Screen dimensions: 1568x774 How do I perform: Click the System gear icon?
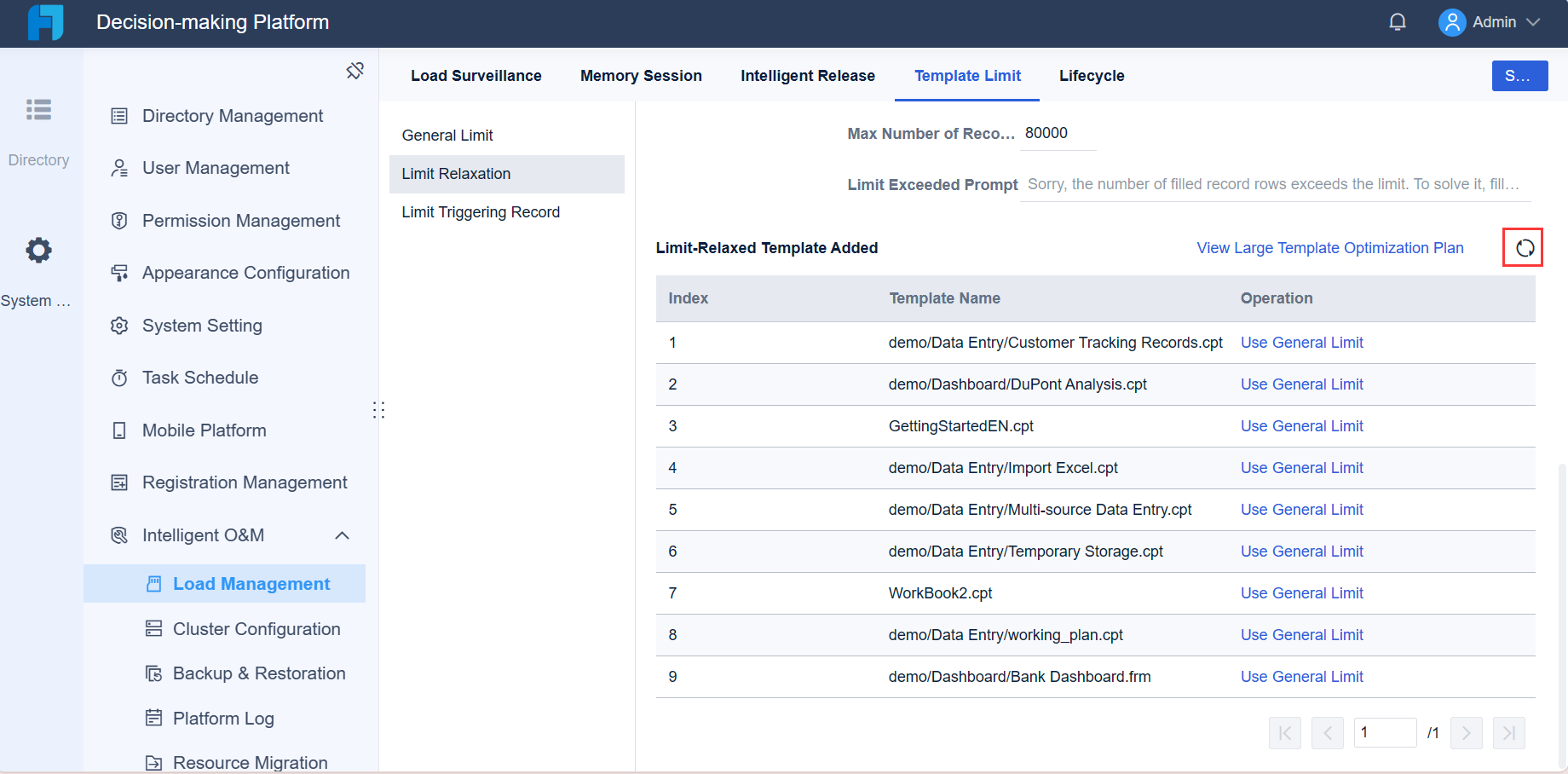38,251
